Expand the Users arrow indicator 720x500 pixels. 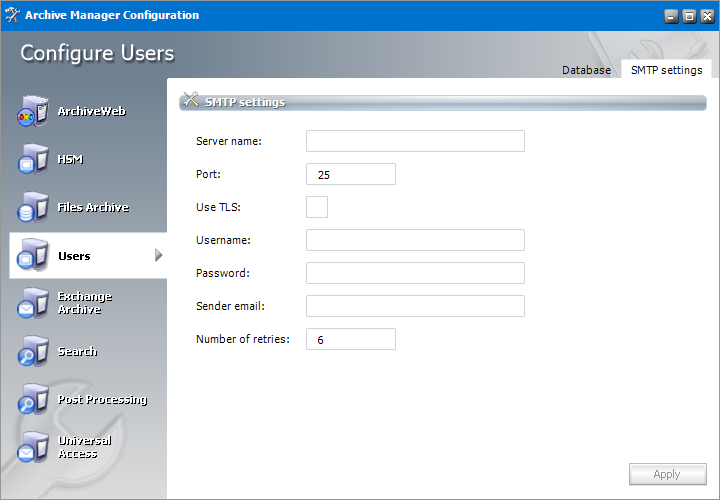pyautogui.click(x=158, y=255)
